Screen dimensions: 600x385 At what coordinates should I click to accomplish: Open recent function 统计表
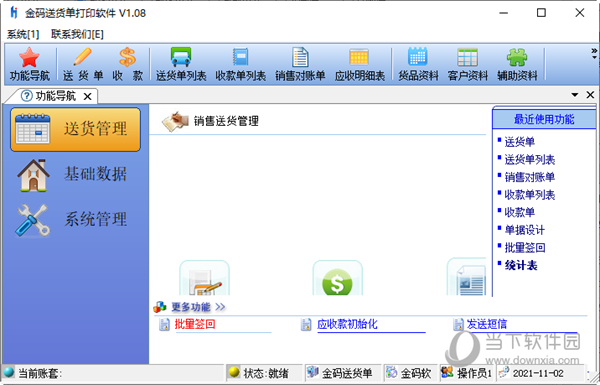(x=521, y=265)
